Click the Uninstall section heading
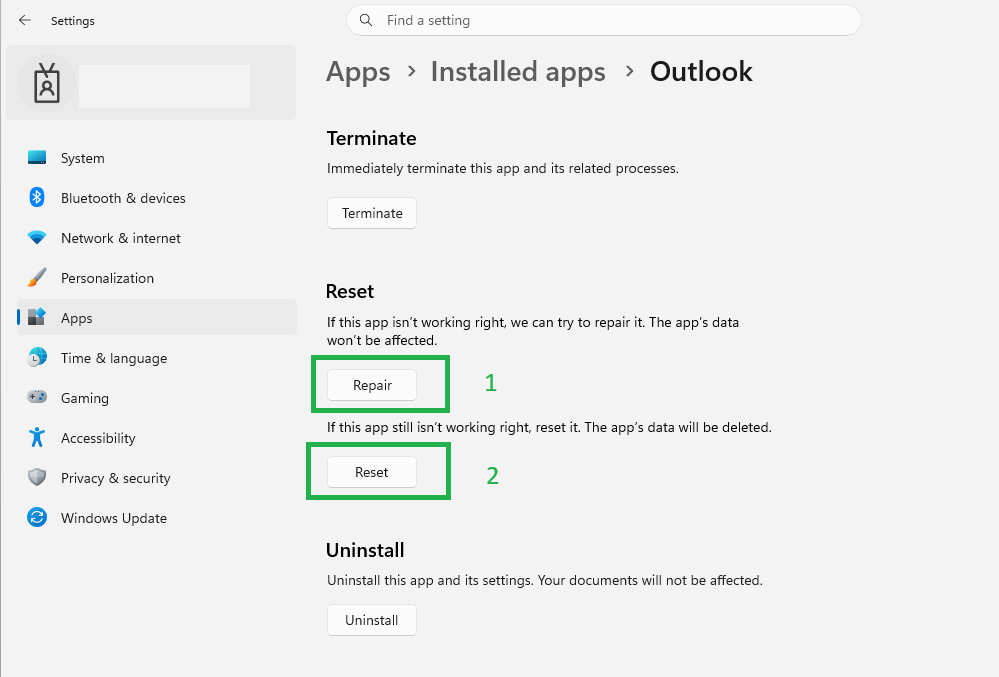This screenshot has height=677, width=999. (x=365, y=550)
